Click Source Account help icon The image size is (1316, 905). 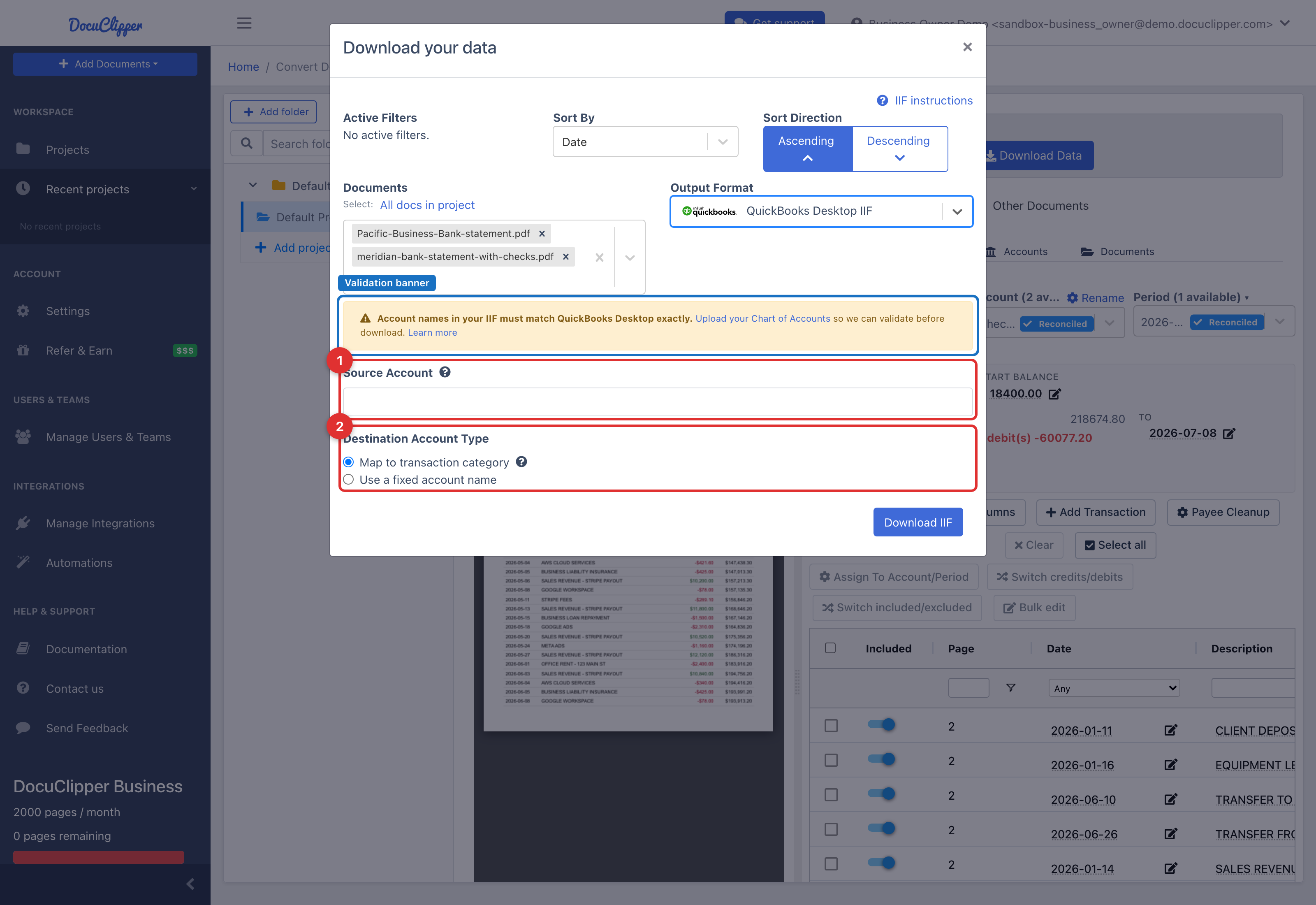(445, 372)
